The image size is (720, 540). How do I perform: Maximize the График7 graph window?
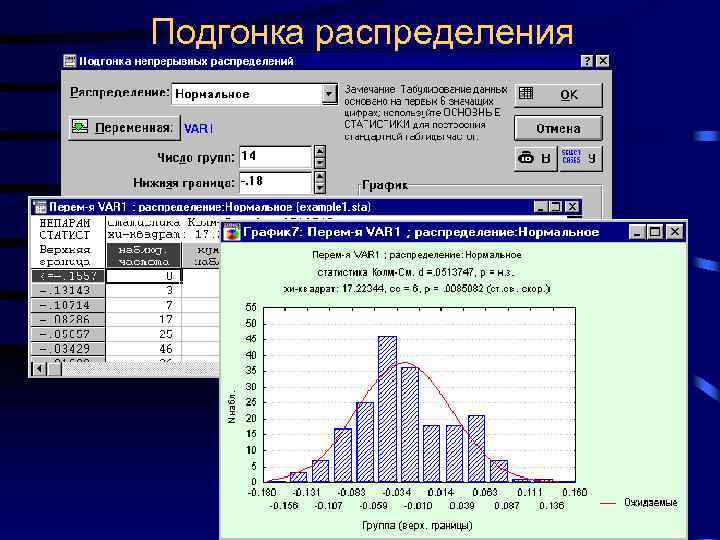(x=654, y=232)
